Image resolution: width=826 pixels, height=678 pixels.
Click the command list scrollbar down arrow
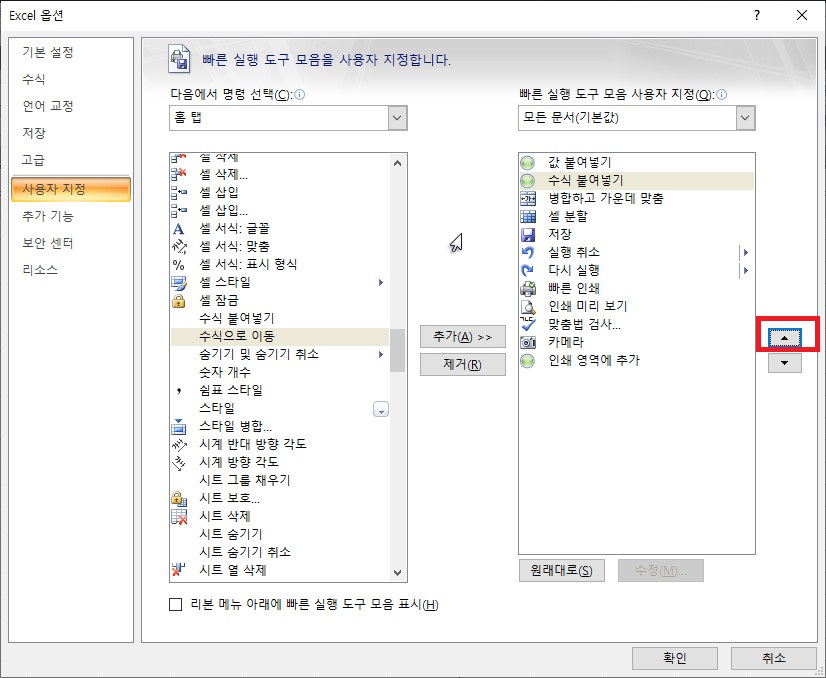(398, 573)
